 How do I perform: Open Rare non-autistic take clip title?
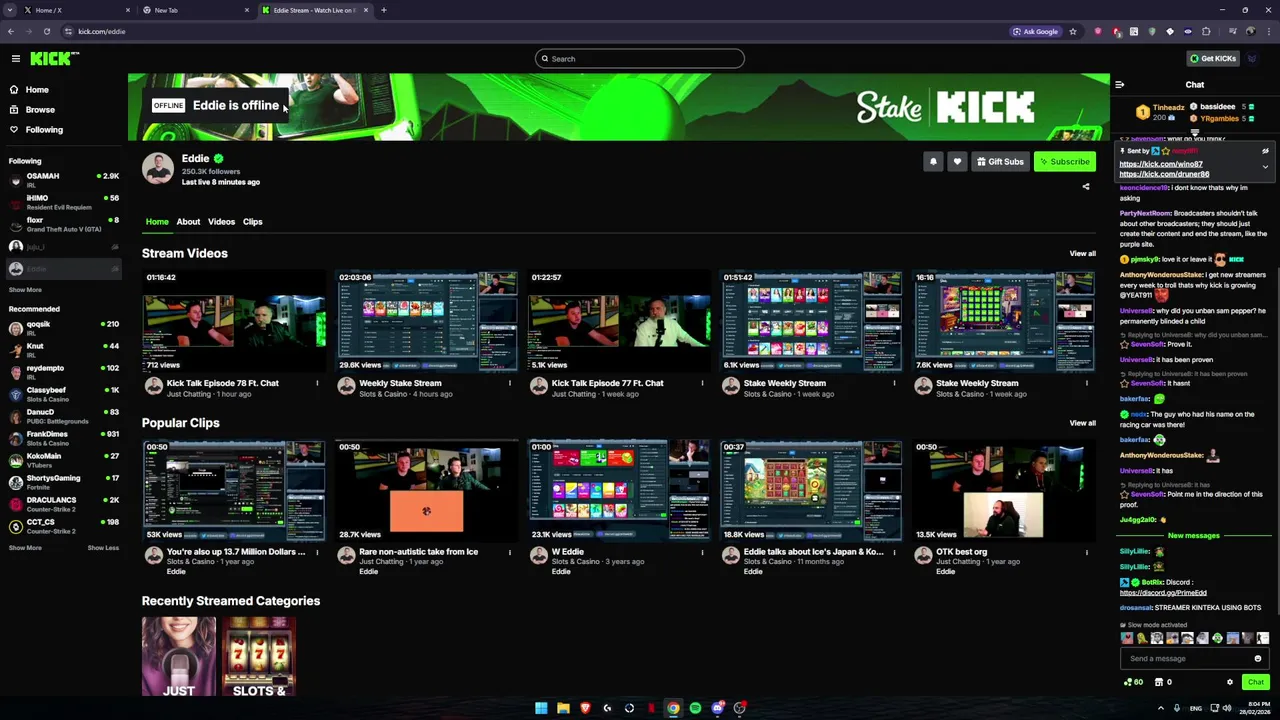point(418,552)
